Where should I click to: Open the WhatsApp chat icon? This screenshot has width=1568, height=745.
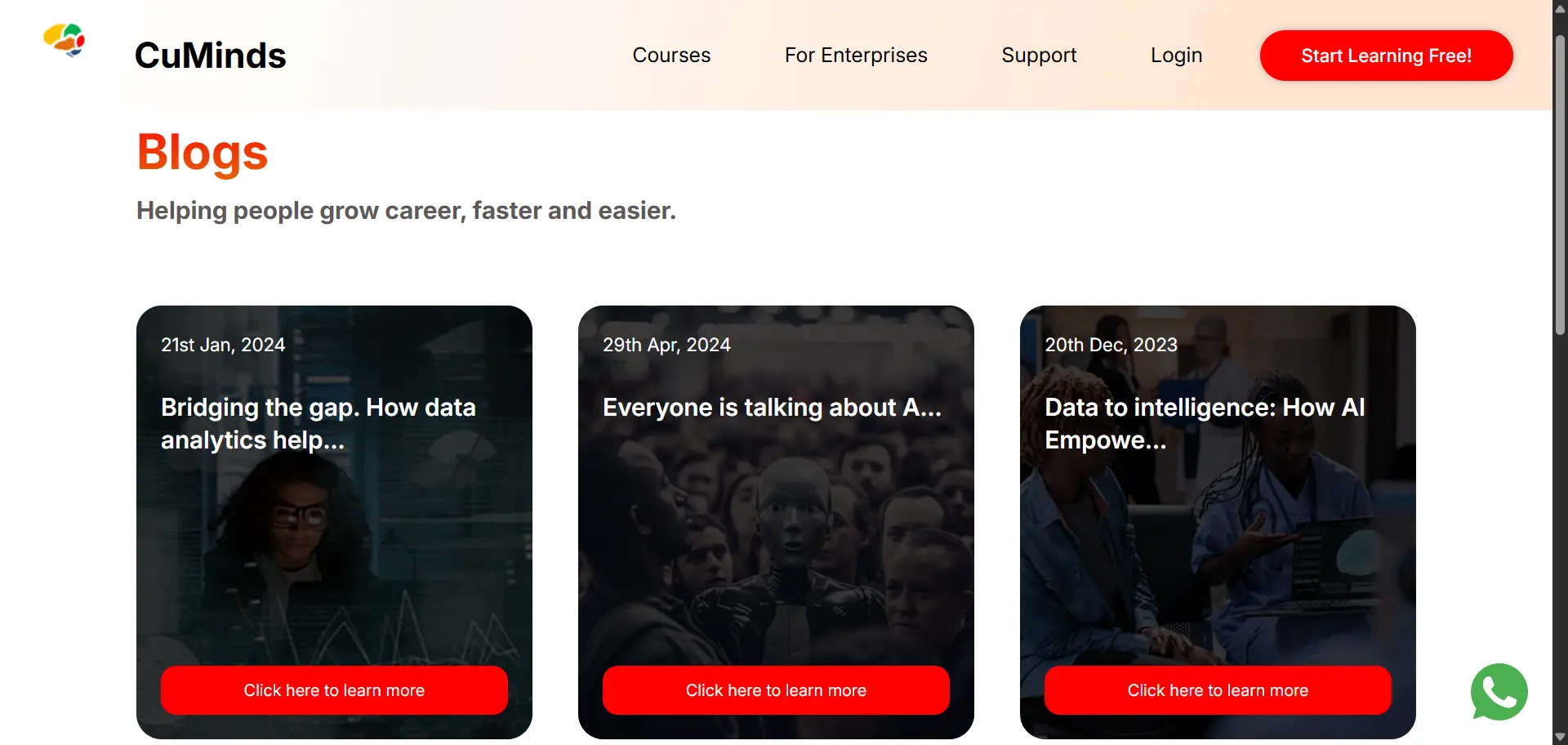1499,692
